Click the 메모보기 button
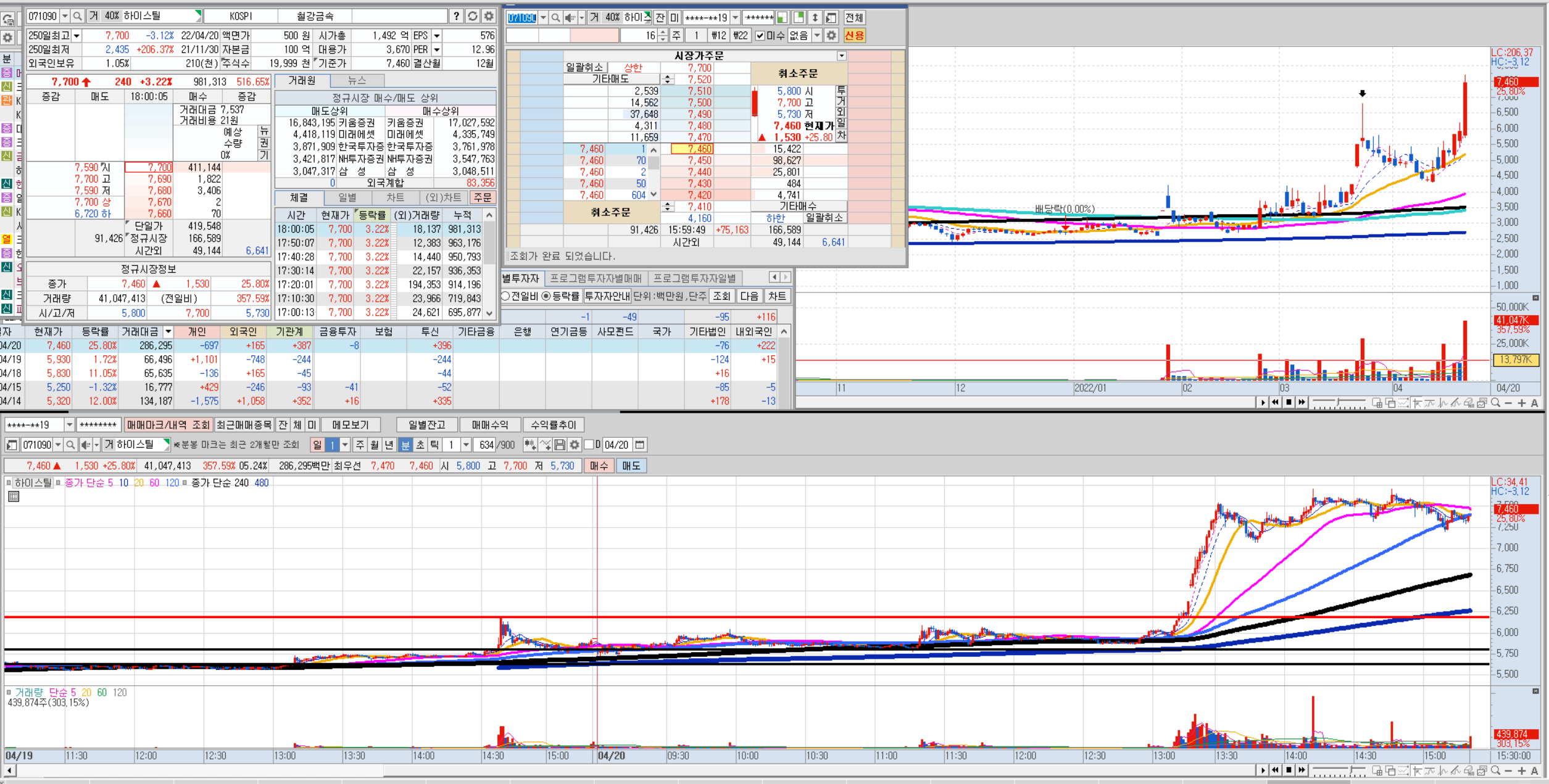Image resolution: width=1549 pixels, height=784 pixels. coord(351,425)
